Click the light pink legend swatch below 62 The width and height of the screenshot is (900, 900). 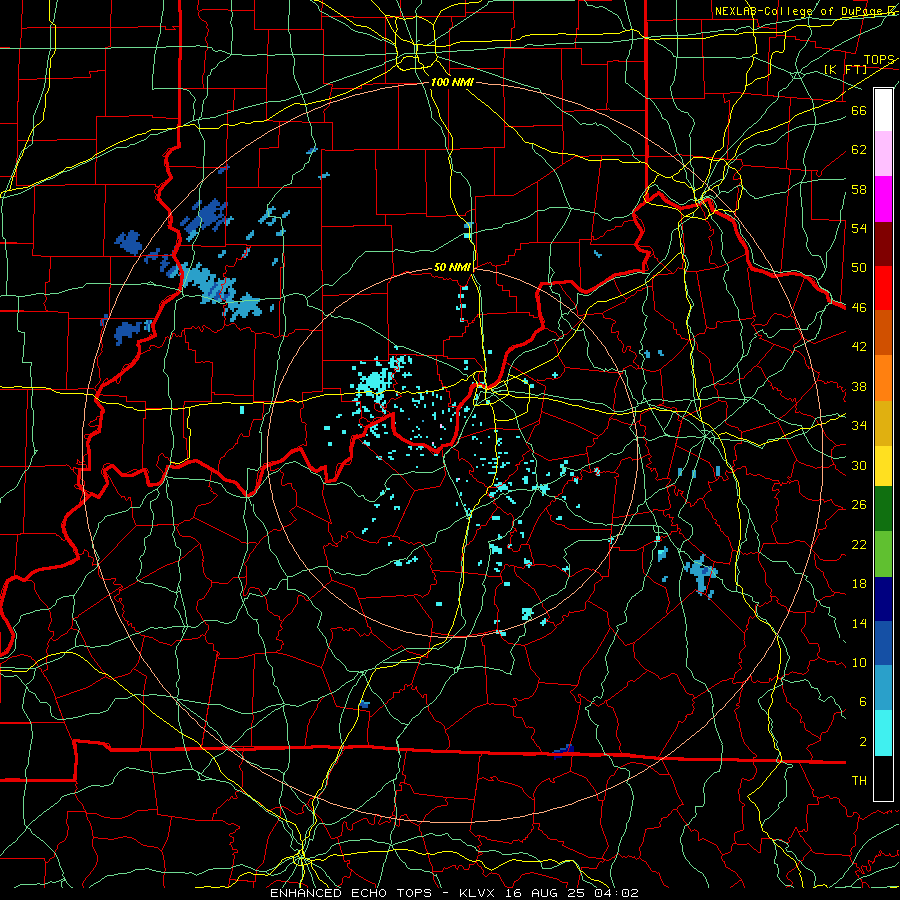[x=883, y=154]
